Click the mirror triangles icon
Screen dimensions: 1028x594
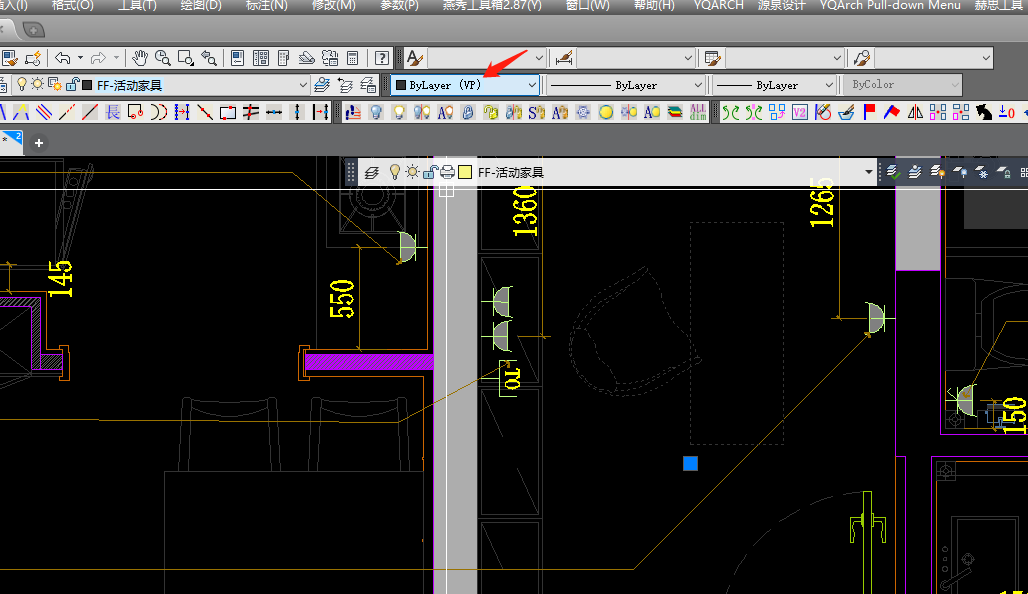coord(915,112)
